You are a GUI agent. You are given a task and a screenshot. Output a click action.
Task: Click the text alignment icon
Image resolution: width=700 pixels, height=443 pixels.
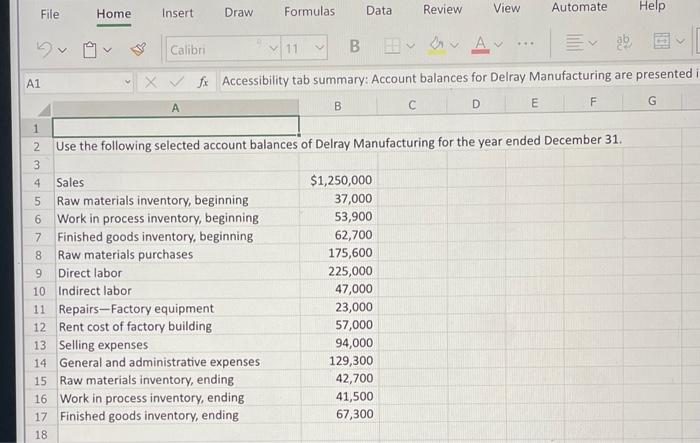click(x=574, y=43)
